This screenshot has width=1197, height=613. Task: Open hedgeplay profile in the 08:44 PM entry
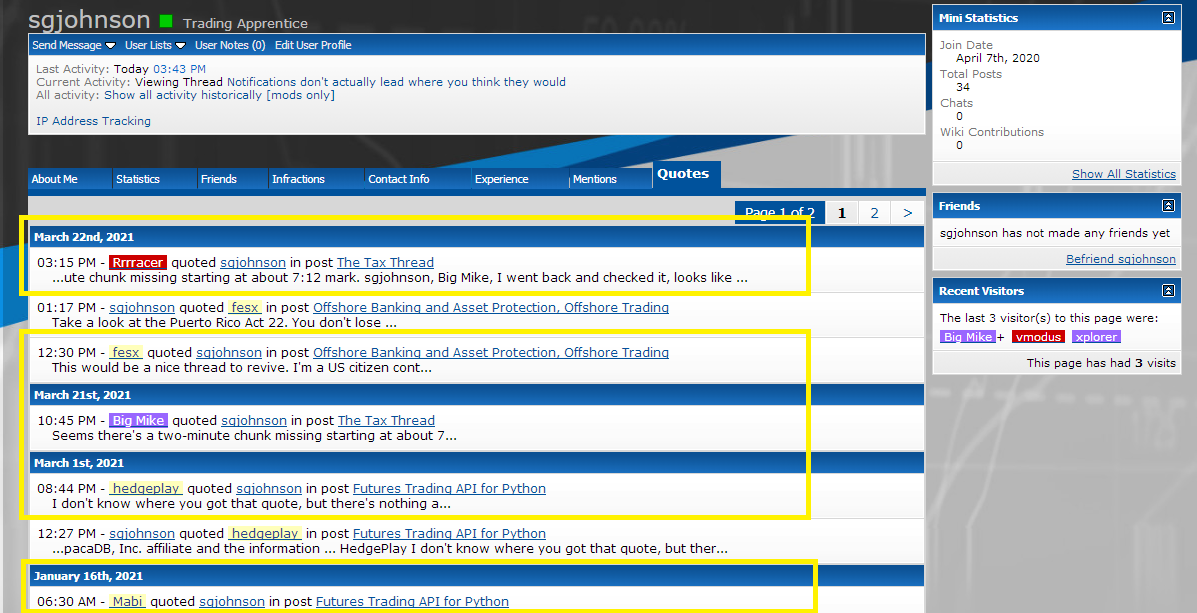[146, 489]
